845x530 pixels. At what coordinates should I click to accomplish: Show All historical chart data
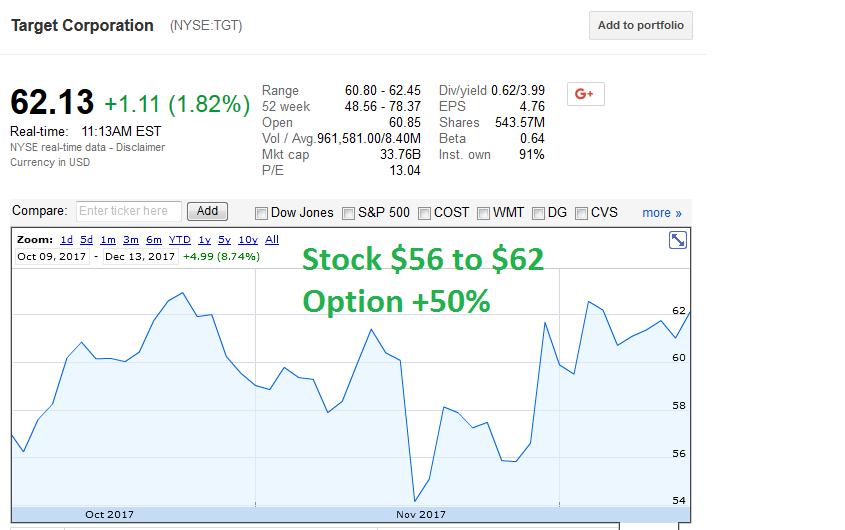[272, 240]
